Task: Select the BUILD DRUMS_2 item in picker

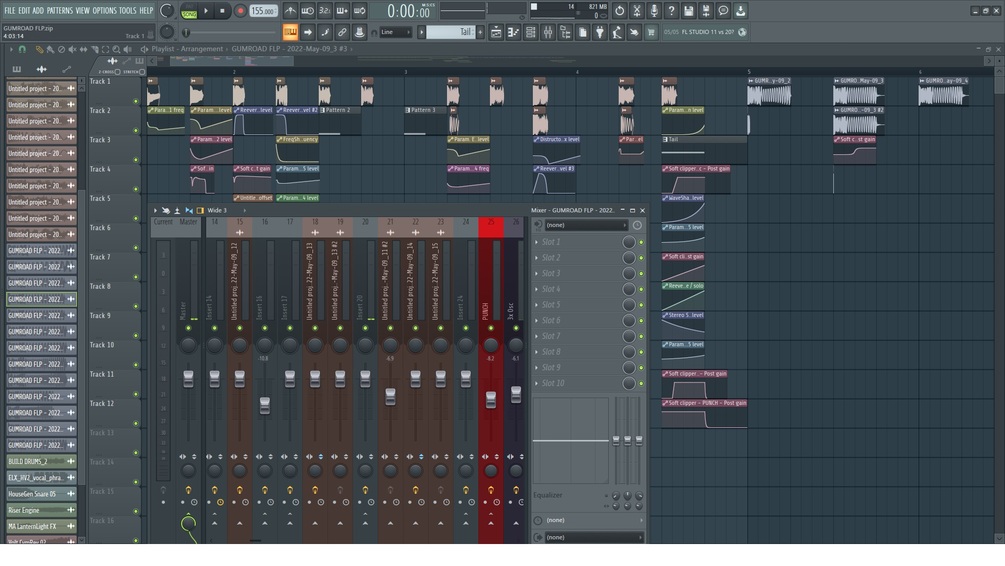Action: click(41, 462)
